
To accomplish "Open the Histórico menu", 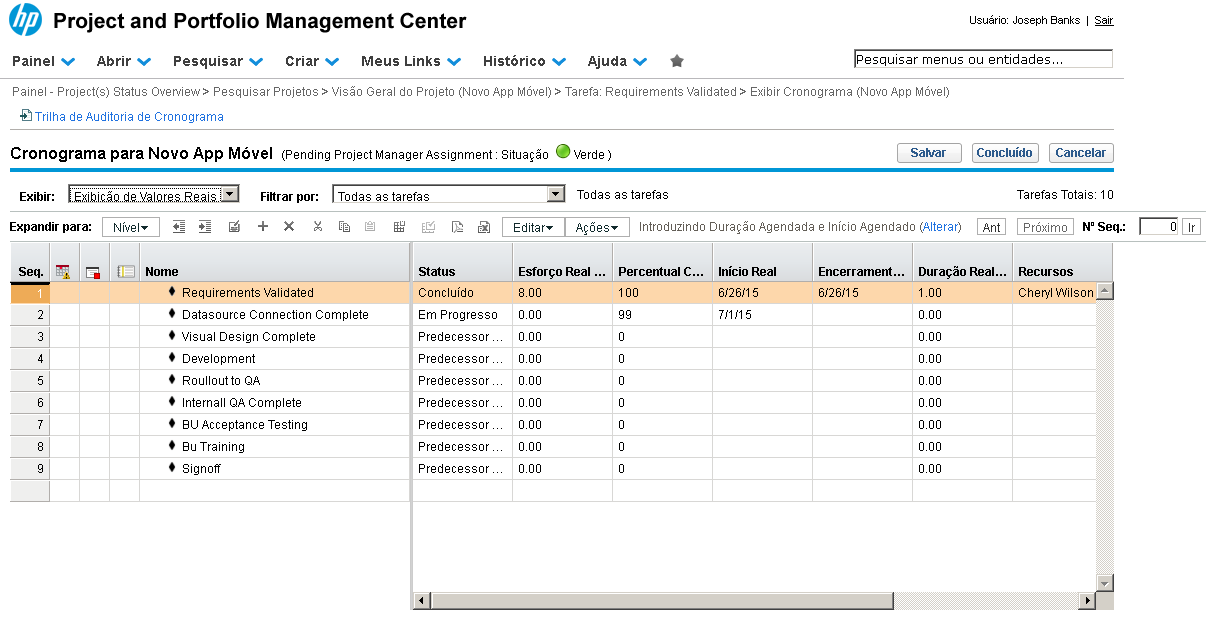I will coord(524,61).
